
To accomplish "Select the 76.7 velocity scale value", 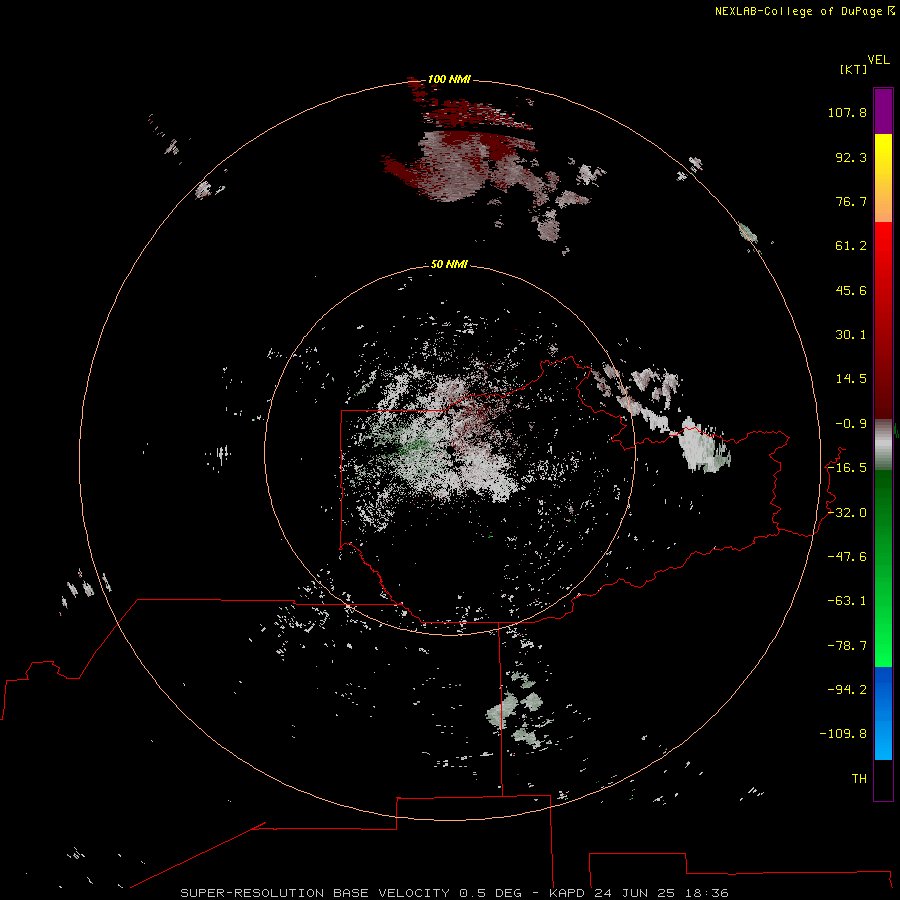I will click(x=851, y=201).
